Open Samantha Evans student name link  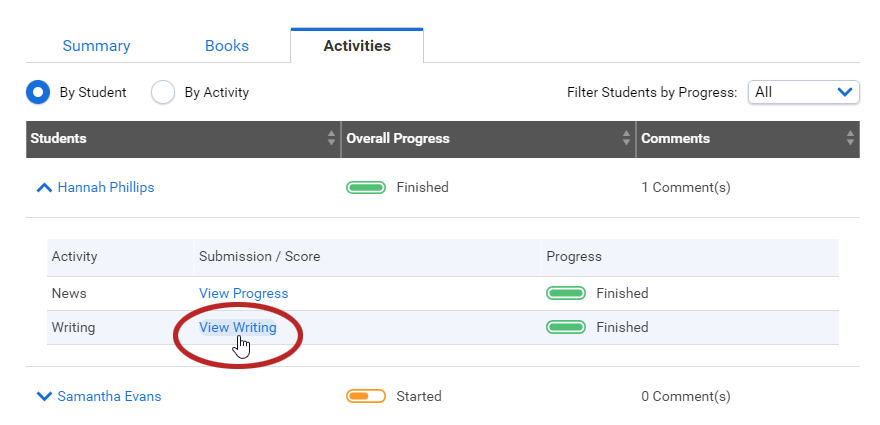109,396
